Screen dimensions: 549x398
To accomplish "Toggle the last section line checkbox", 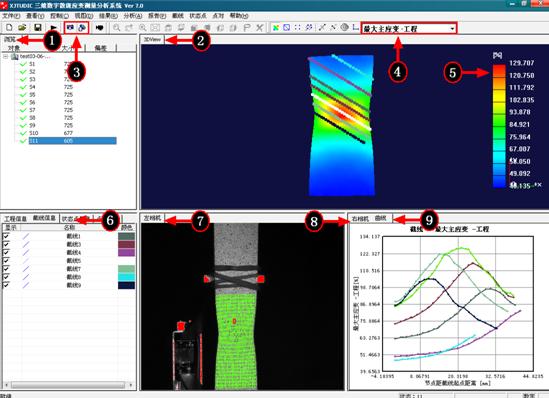I will 6,285.
